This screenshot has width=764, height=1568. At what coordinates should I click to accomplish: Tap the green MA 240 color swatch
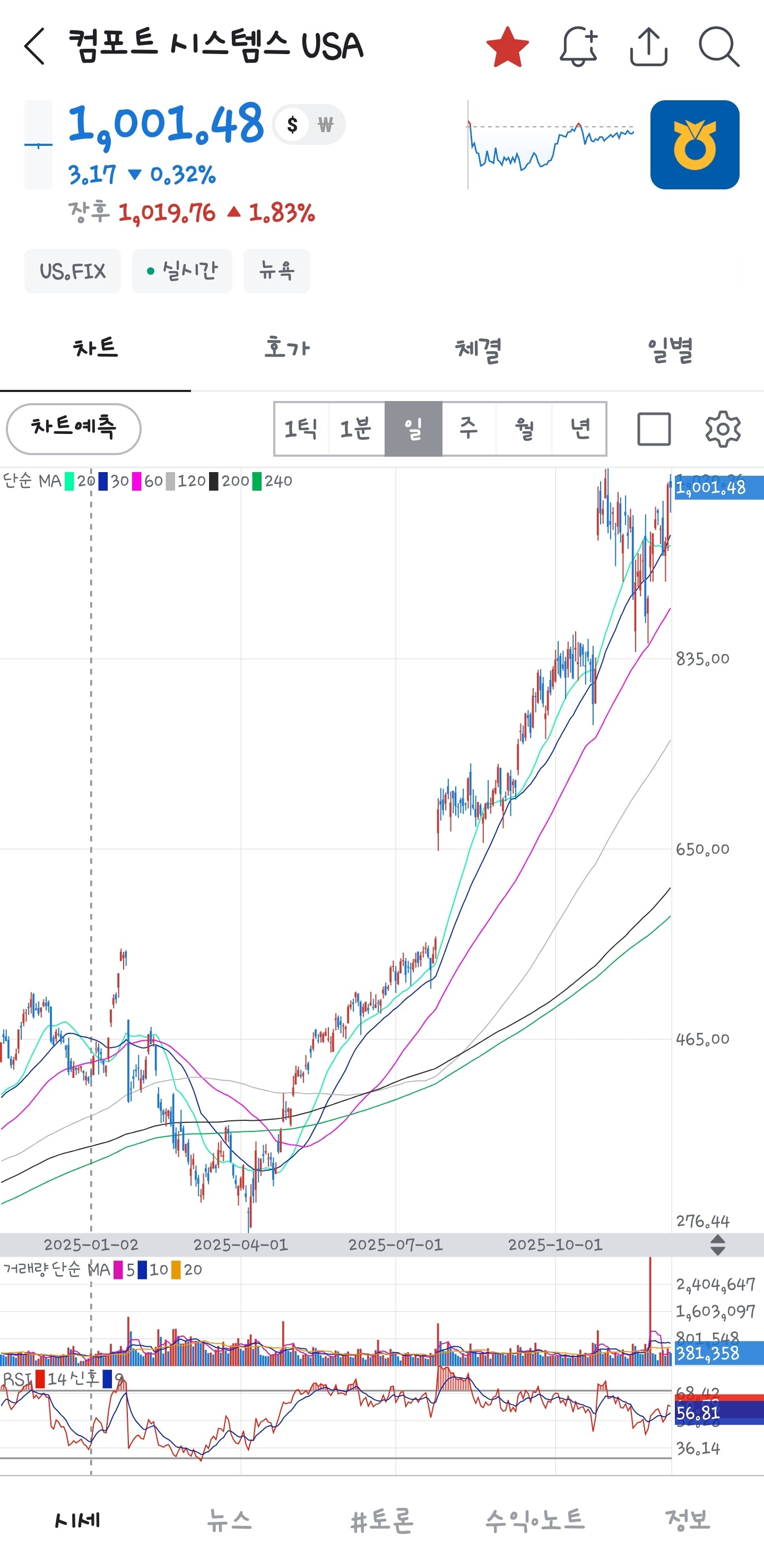(x=257, y=482)
